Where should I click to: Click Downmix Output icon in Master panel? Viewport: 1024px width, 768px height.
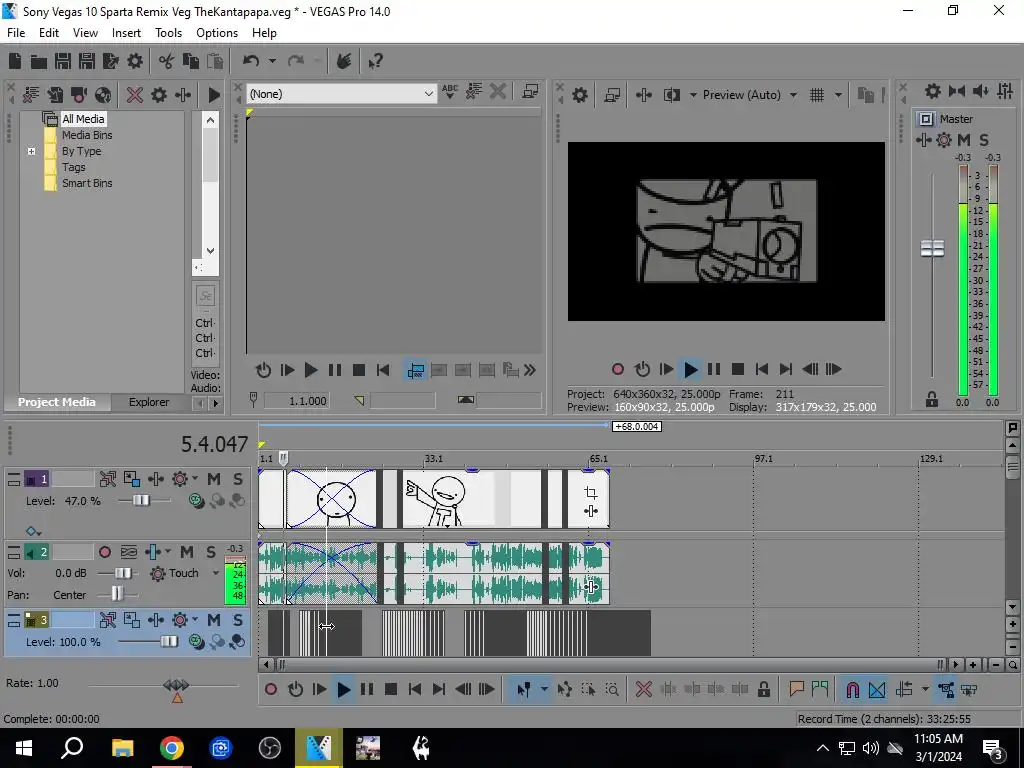[957, 91]
